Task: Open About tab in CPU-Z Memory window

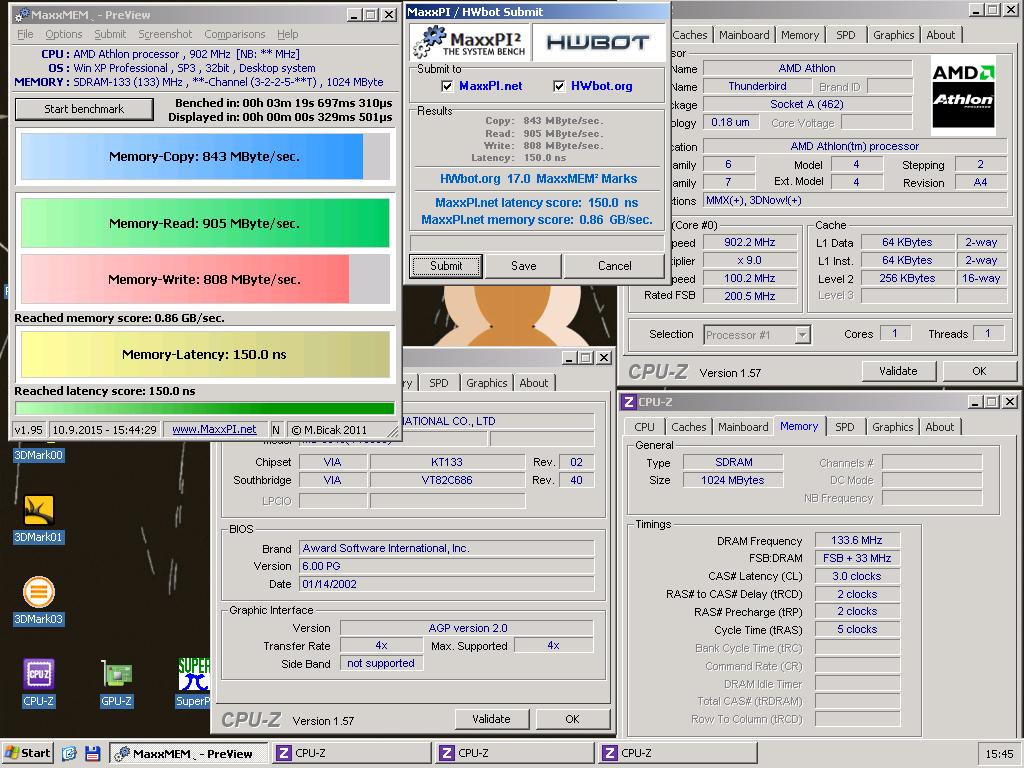Action: tap(939, 427)
